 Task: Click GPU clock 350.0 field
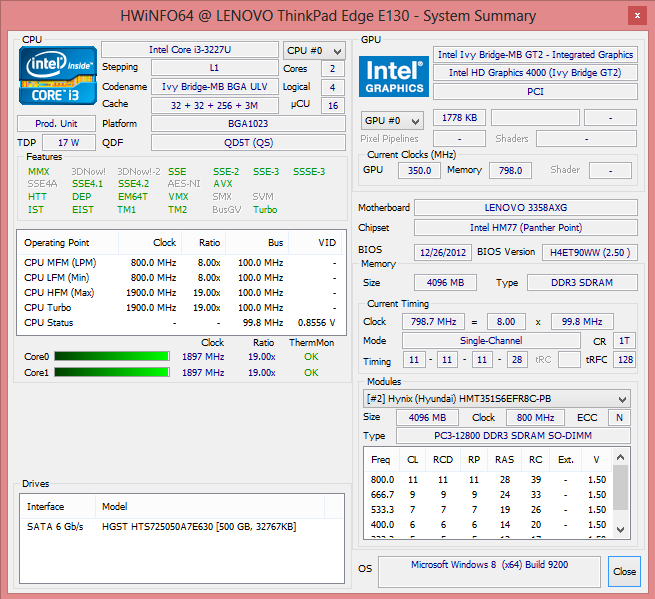[419, 170]
